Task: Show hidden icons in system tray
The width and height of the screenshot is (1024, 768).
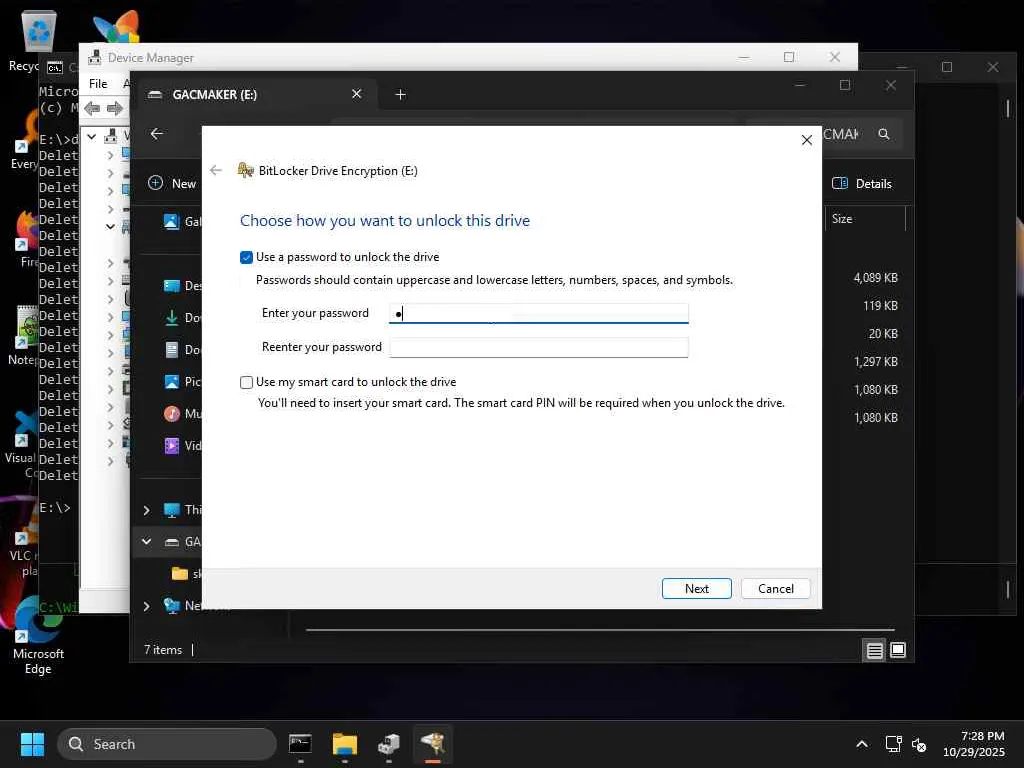Action: [x=862, y=744]
